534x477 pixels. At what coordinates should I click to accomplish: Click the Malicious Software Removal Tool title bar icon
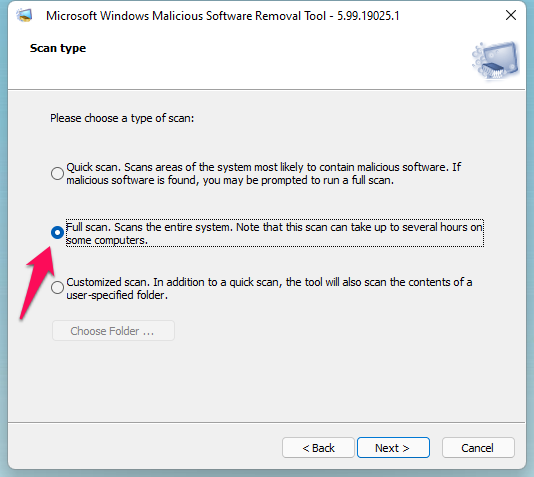(x=25, y=16)
